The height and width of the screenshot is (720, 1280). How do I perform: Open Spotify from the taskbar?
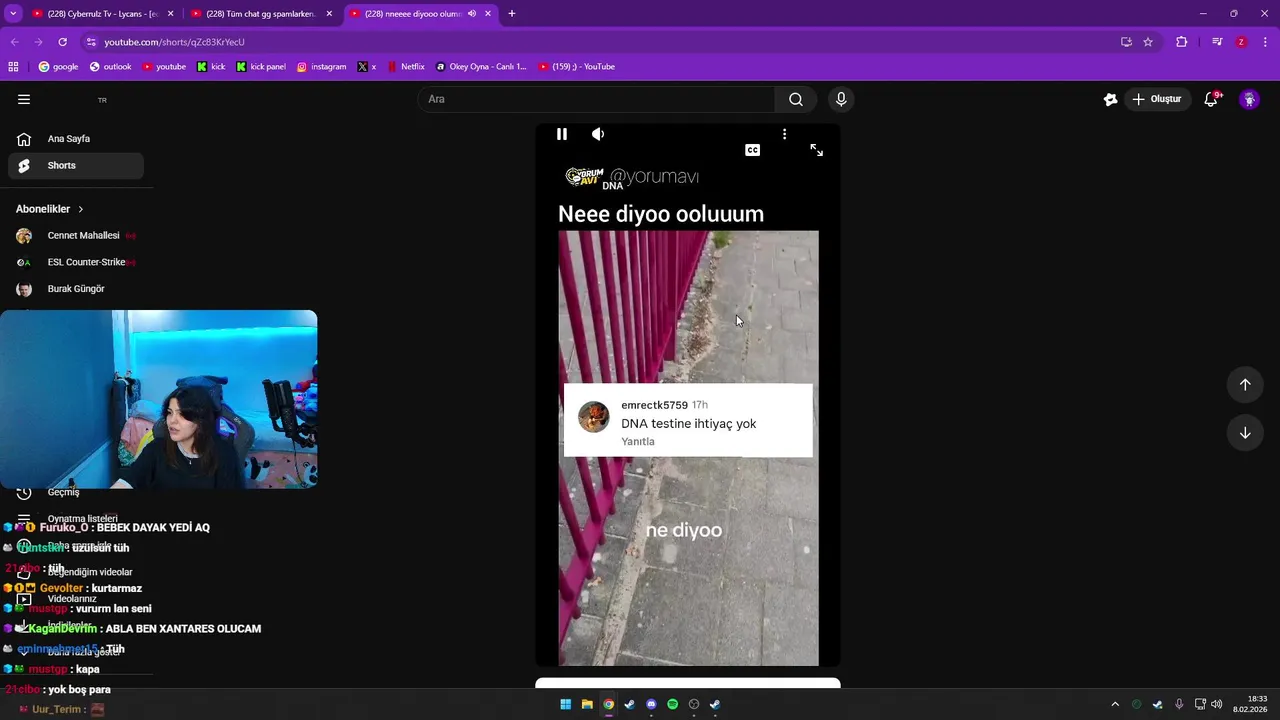673,705
